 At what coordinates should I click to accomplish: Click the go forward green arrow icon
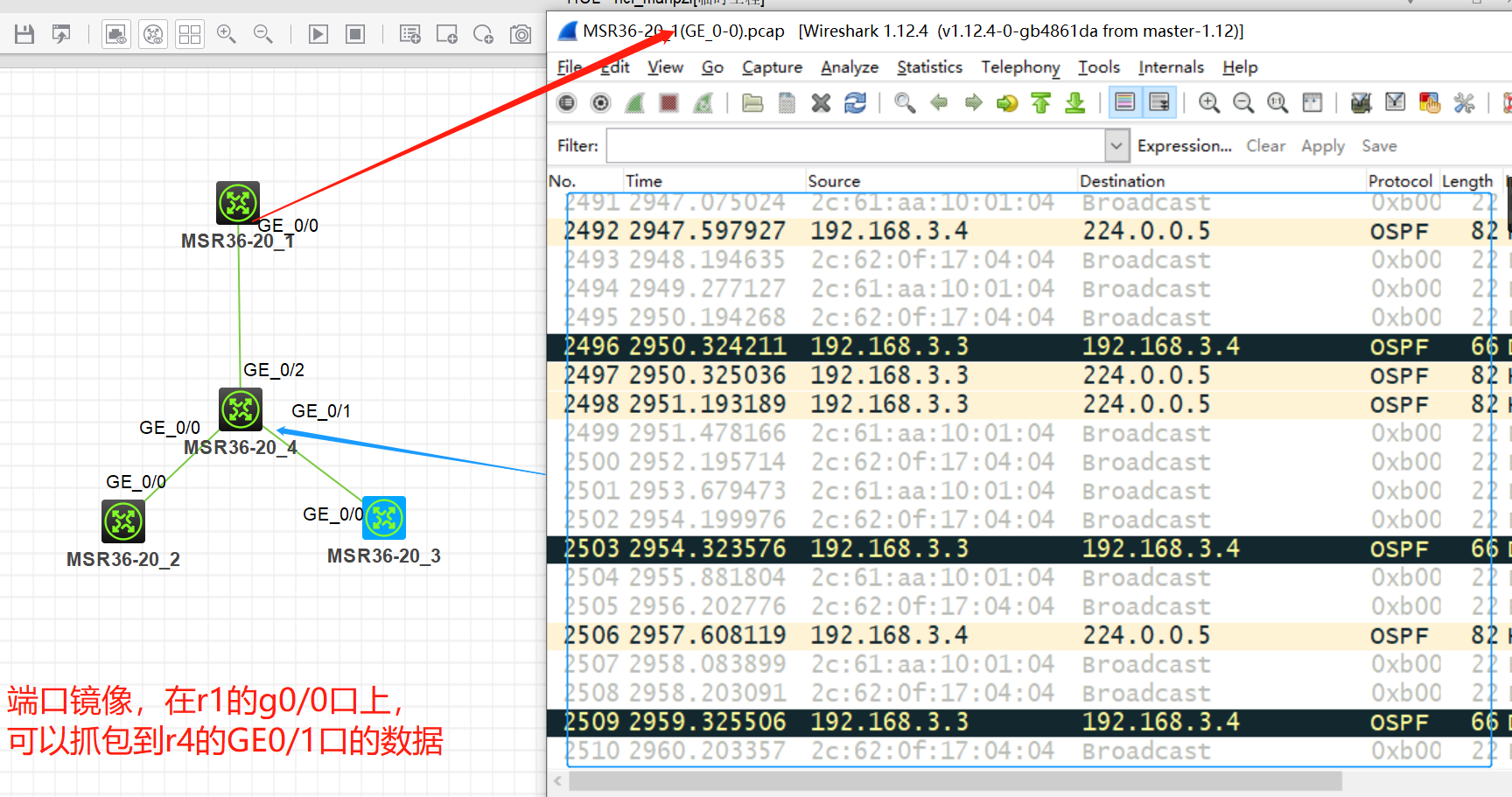(x=973, y=103)
